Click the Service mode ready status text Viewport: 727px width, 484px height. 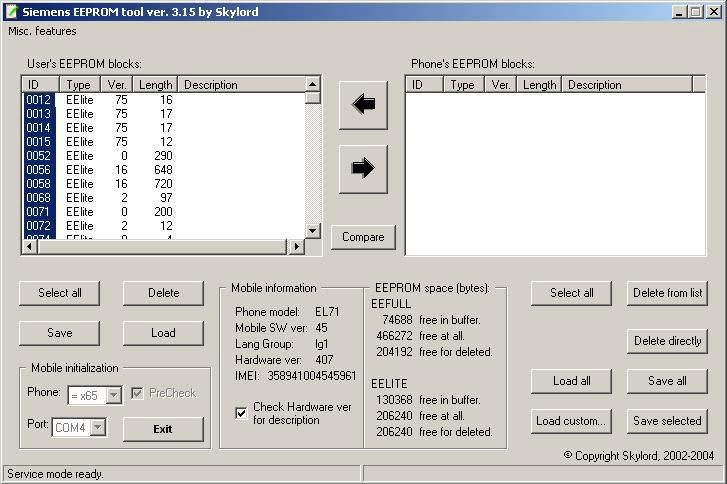pyautogui.click(x=55, y=474)
